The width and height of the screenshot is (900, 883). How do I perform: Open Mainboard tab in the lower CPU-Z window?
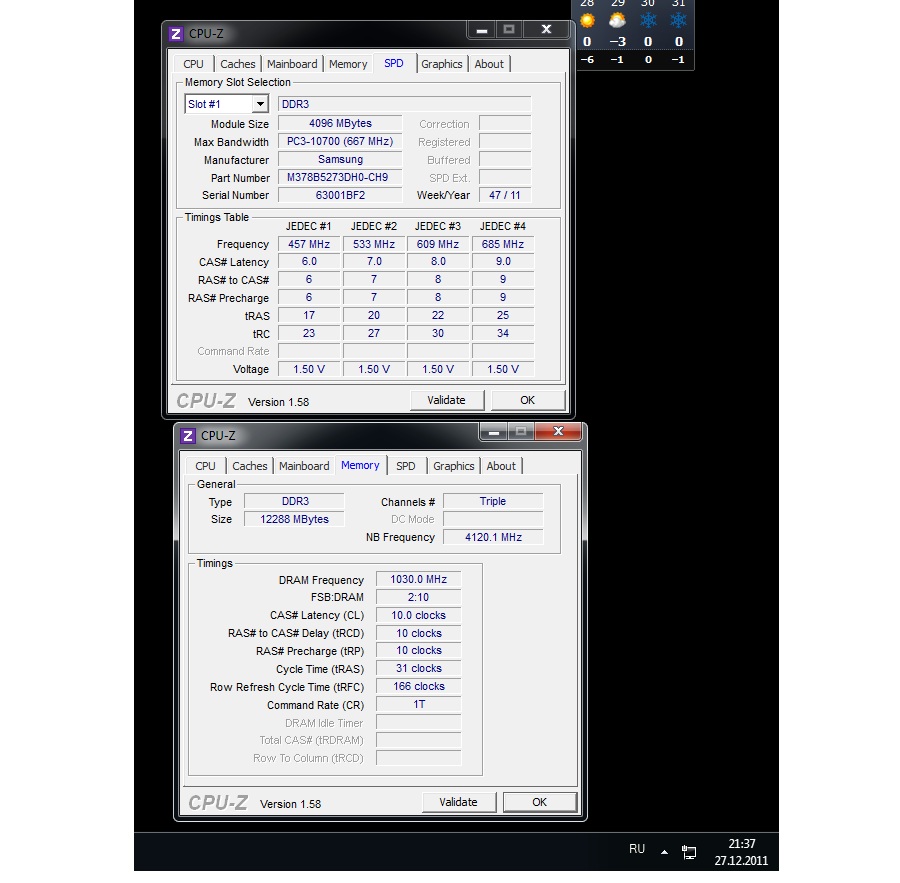pos(304,466)
